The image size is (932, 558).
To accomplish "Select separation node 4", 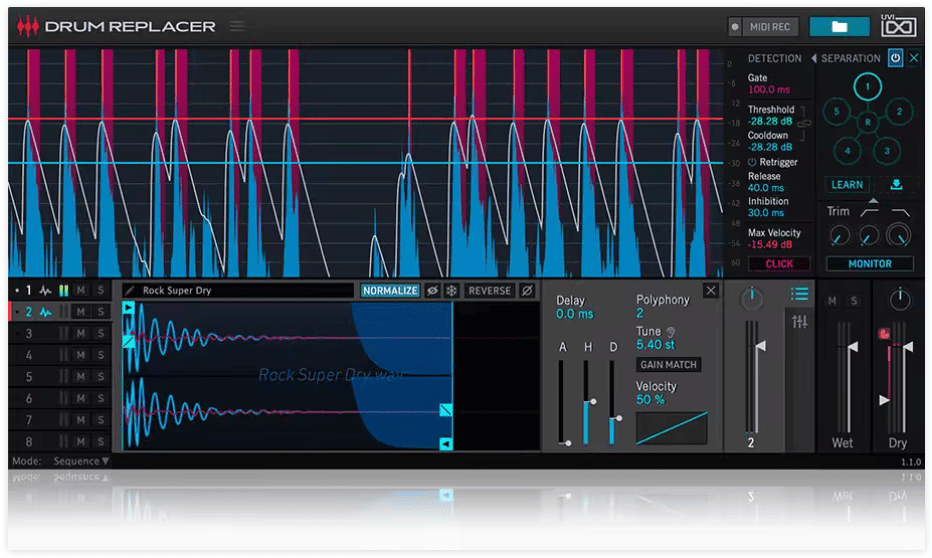I will coord(848,151).
